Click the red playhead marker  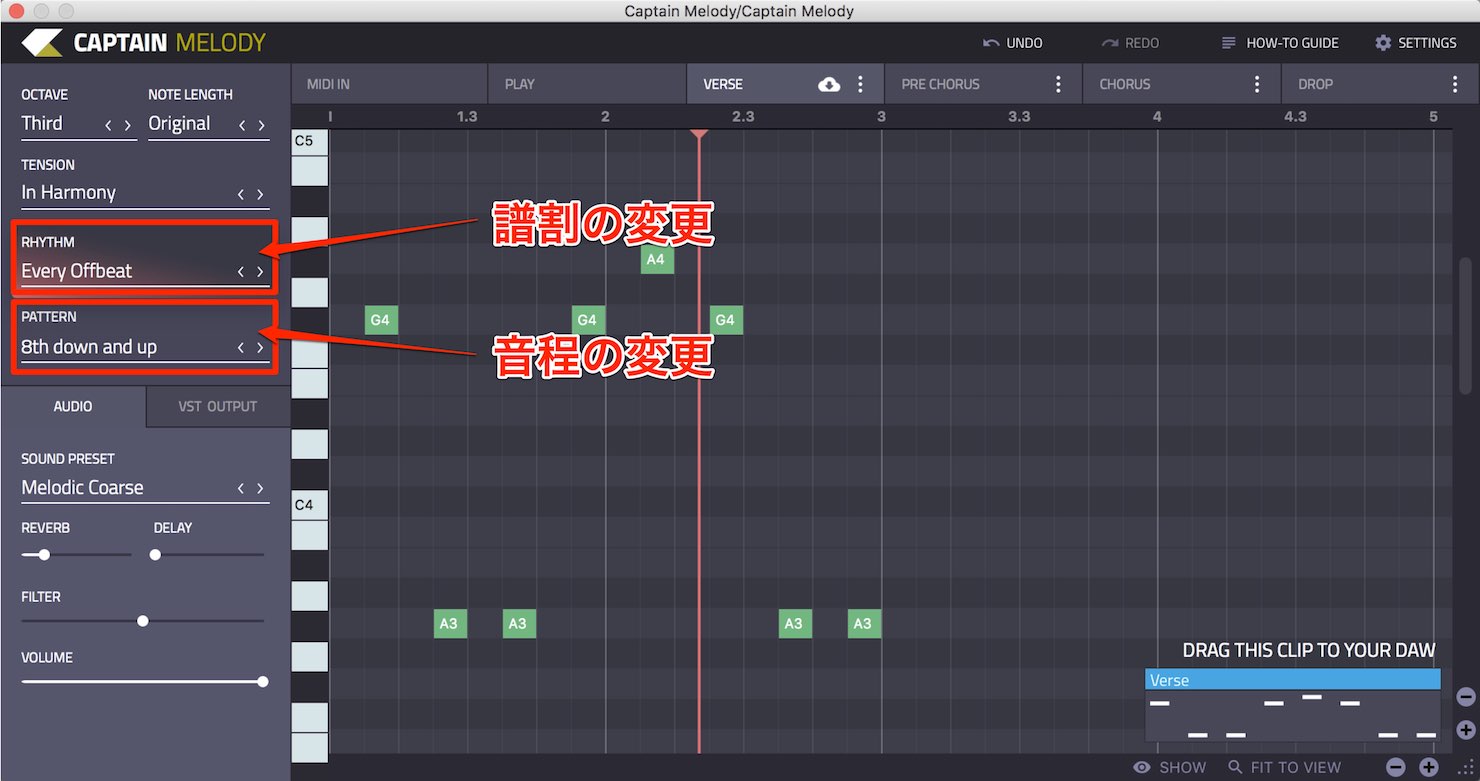[699, 134]
